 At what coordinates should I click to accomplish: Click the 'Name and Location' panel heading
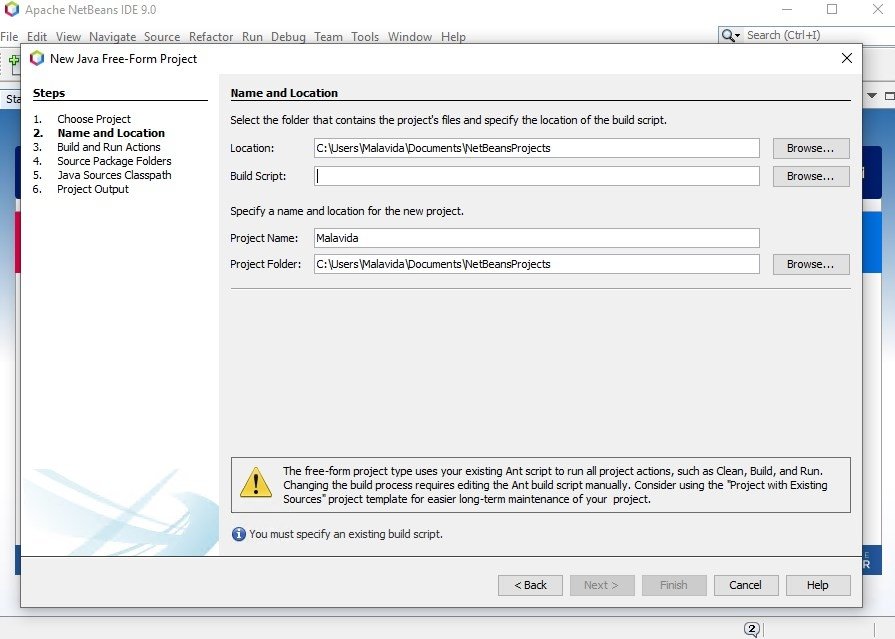pos(284,93)
